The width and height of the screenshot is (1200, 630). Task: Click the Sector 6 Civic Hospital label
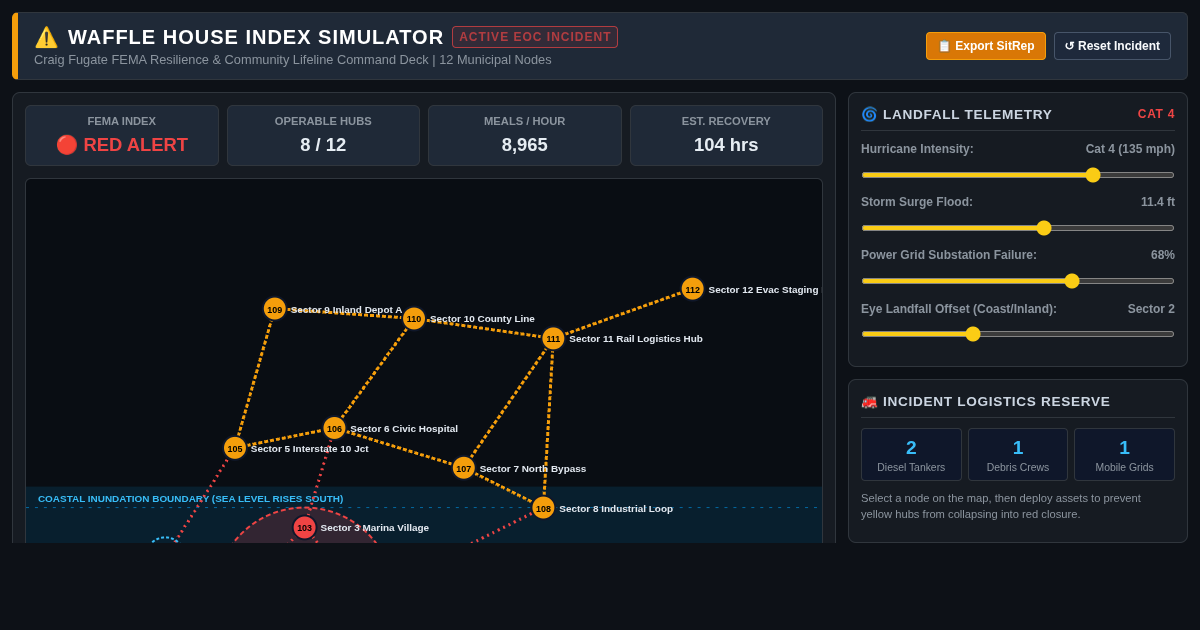(404, 429)
